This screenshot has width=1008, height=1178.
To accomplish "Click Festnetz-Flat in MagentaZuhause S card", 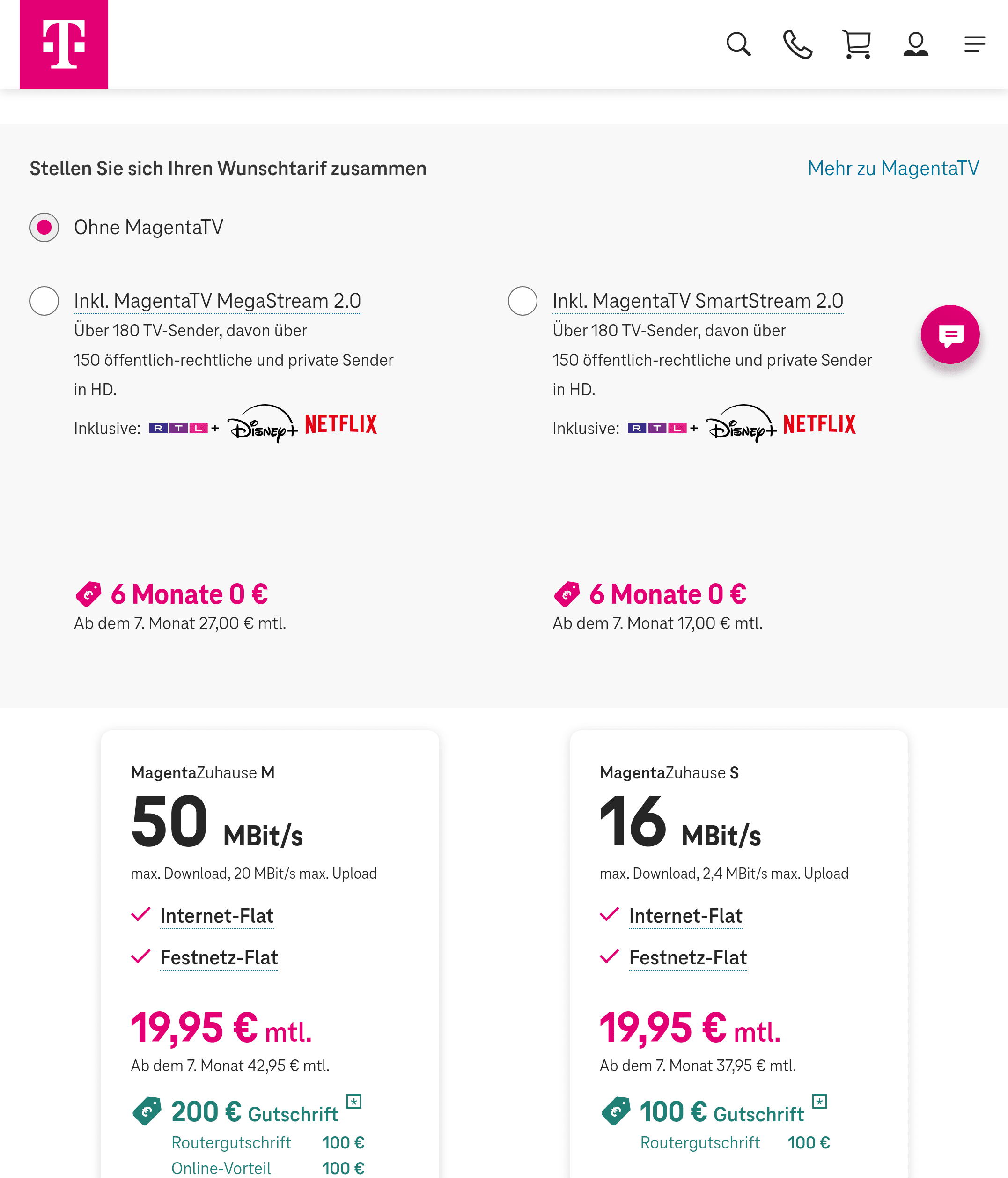I will pyautogui.click(x=688, y=957).
